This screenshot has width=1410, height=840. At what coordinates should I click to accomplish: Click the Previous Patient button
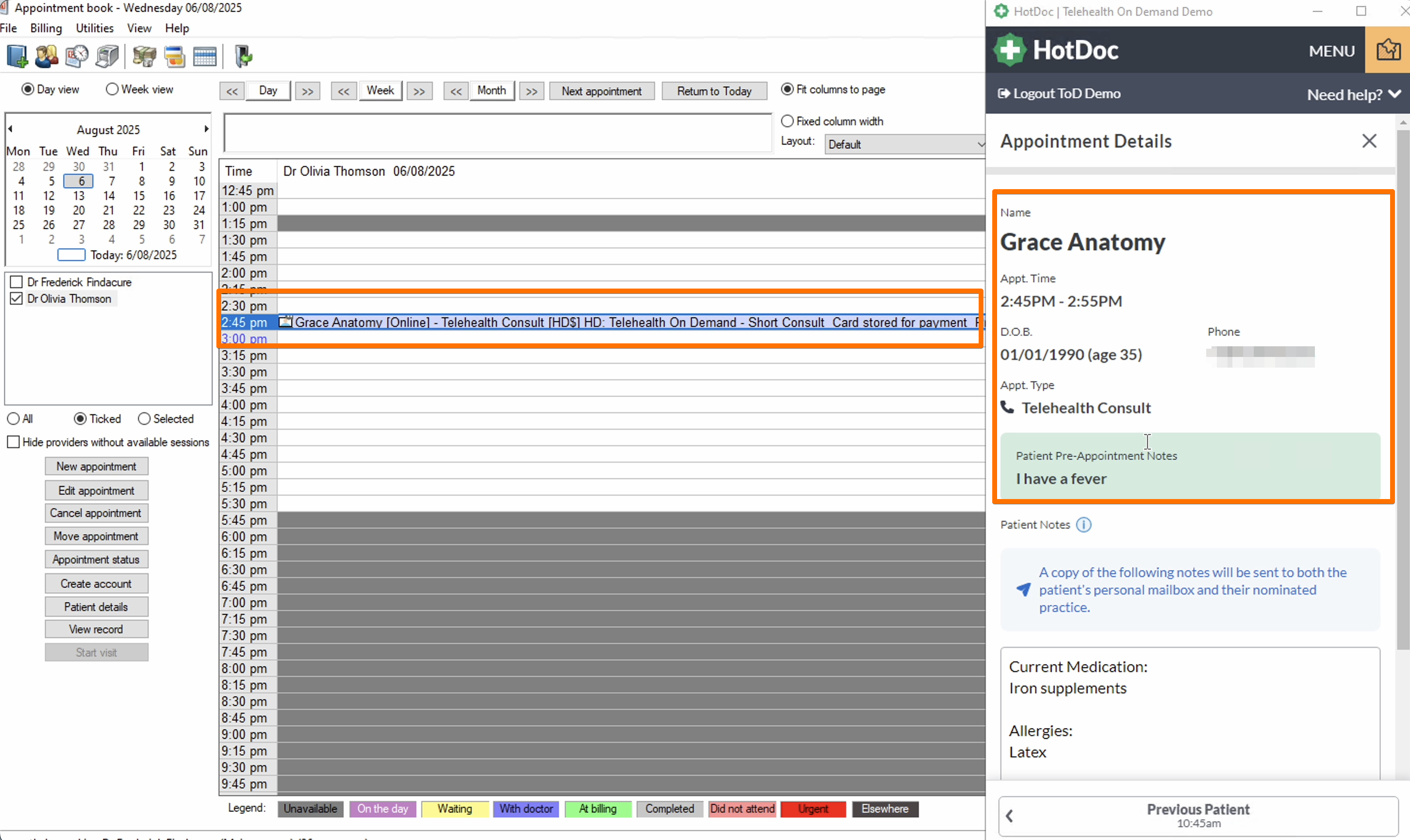pyautogui.click(x=1198, y=816)
